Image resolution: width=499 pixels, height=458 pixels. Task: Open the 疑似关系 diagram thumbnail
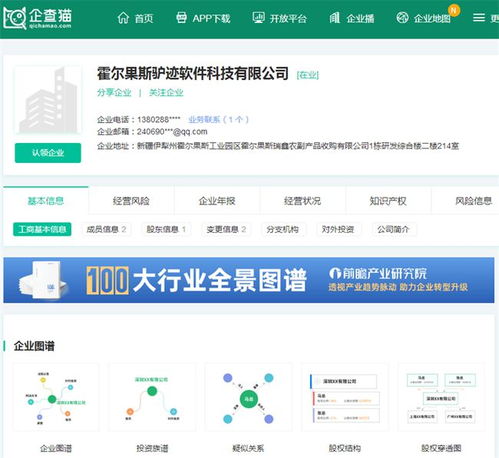(248, 398)
